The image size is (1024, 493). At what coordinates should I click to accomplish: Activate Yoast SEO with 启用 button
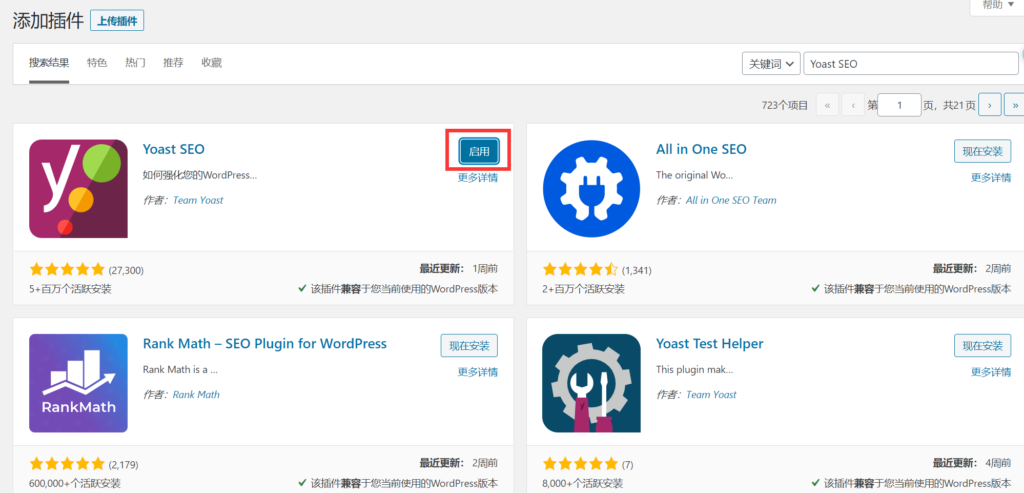pos(479,151)
